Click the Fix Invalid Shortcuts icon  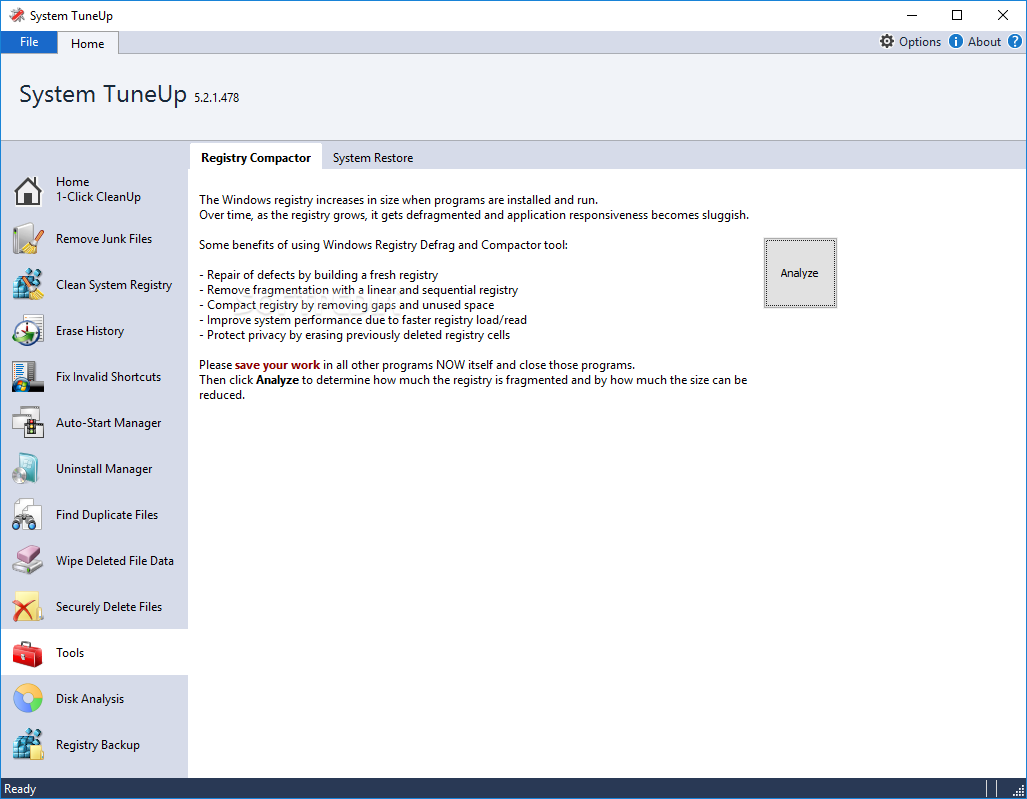click(x=28, y=377)
